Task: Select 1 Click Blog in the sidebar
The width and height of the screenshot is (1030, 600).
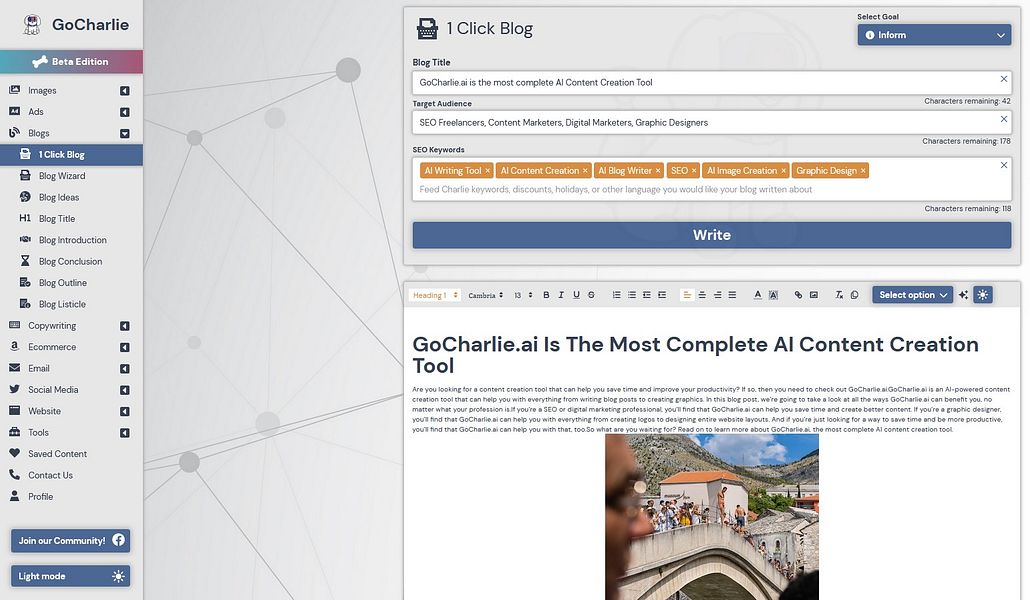Action: click(71, 154)
